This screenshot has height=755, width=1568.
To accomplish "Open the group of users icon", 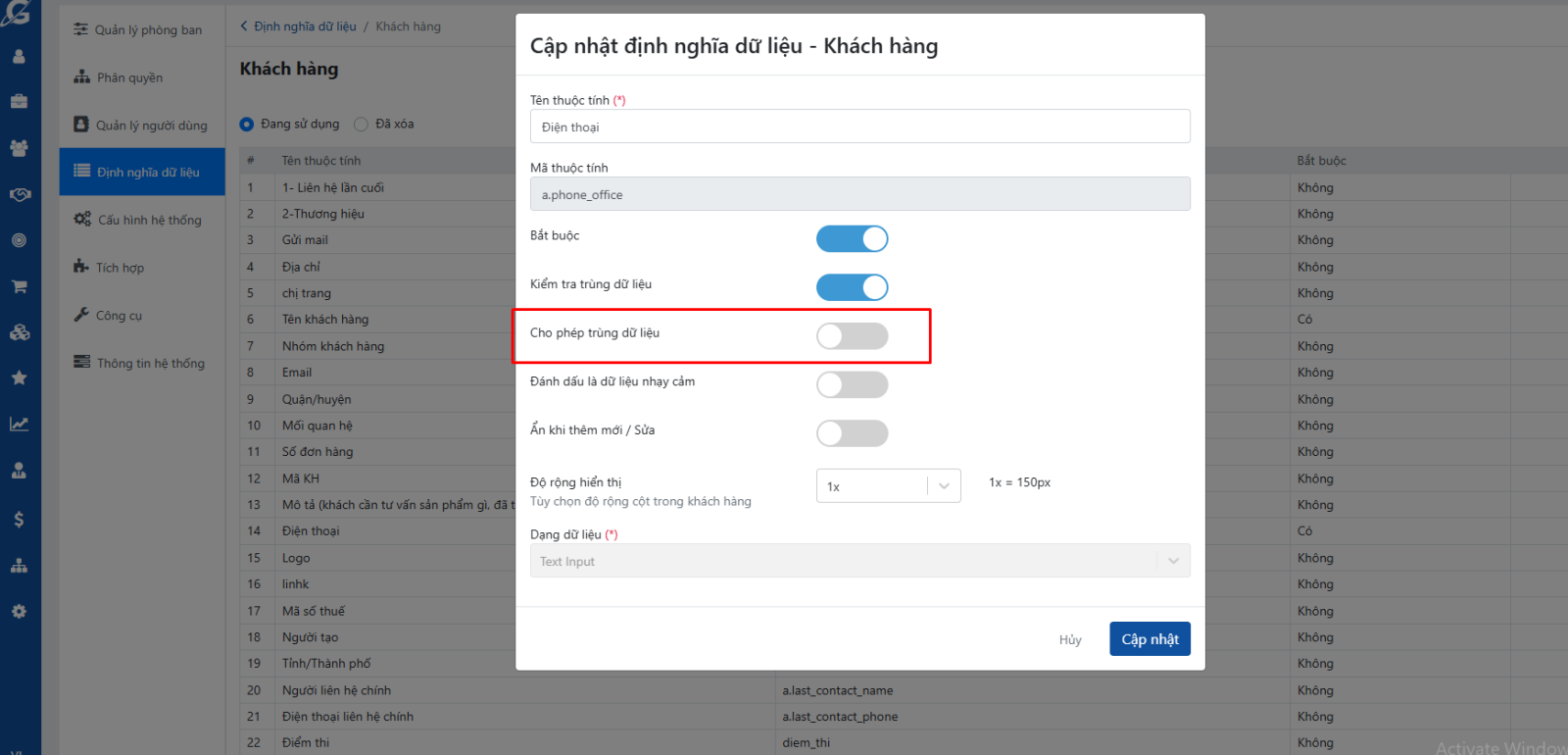I will coord(19,148).
